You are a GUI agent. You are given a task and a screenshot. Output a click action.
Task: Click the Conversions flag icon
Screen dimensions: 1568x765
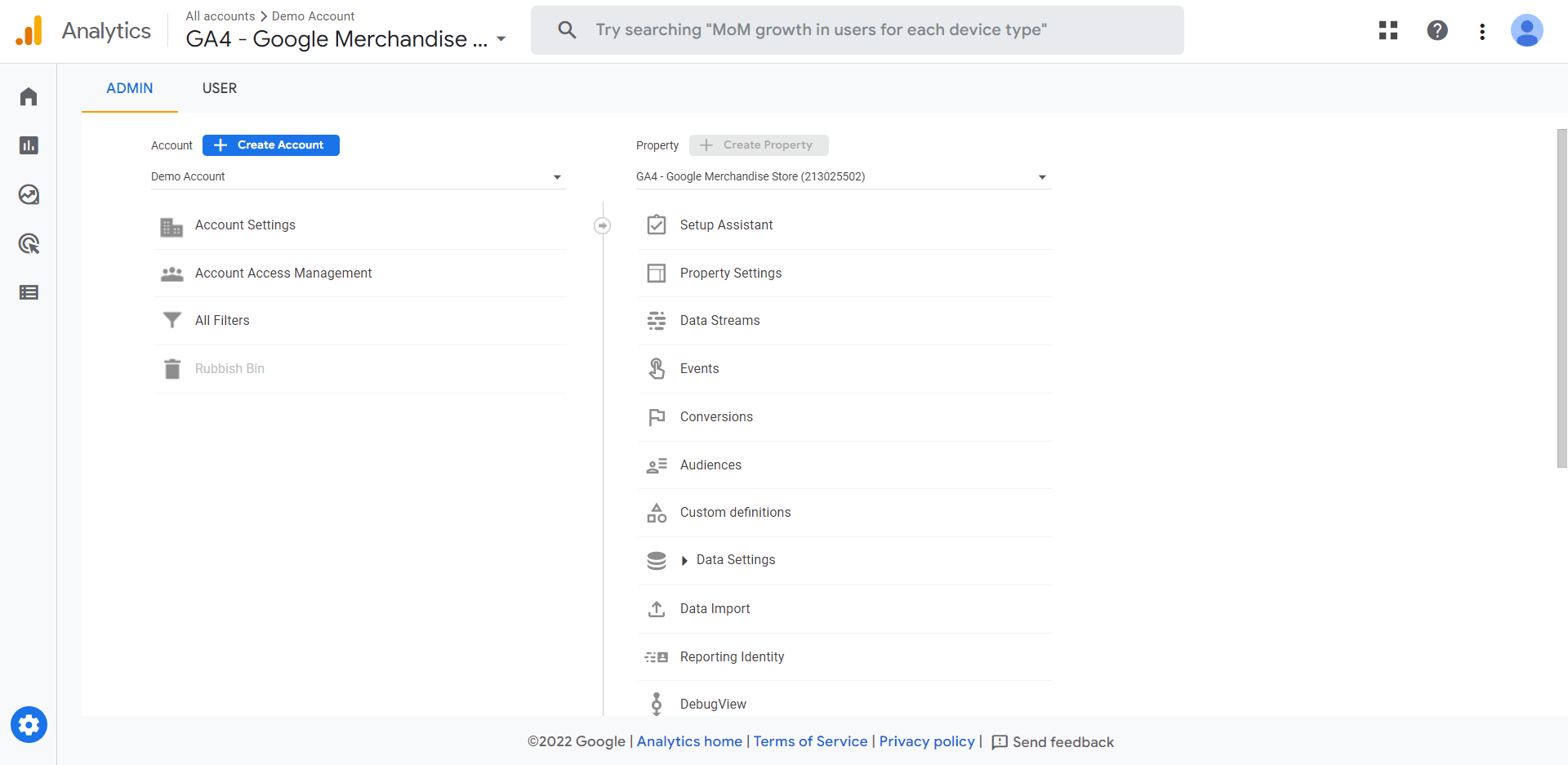(x=657, y=417)
